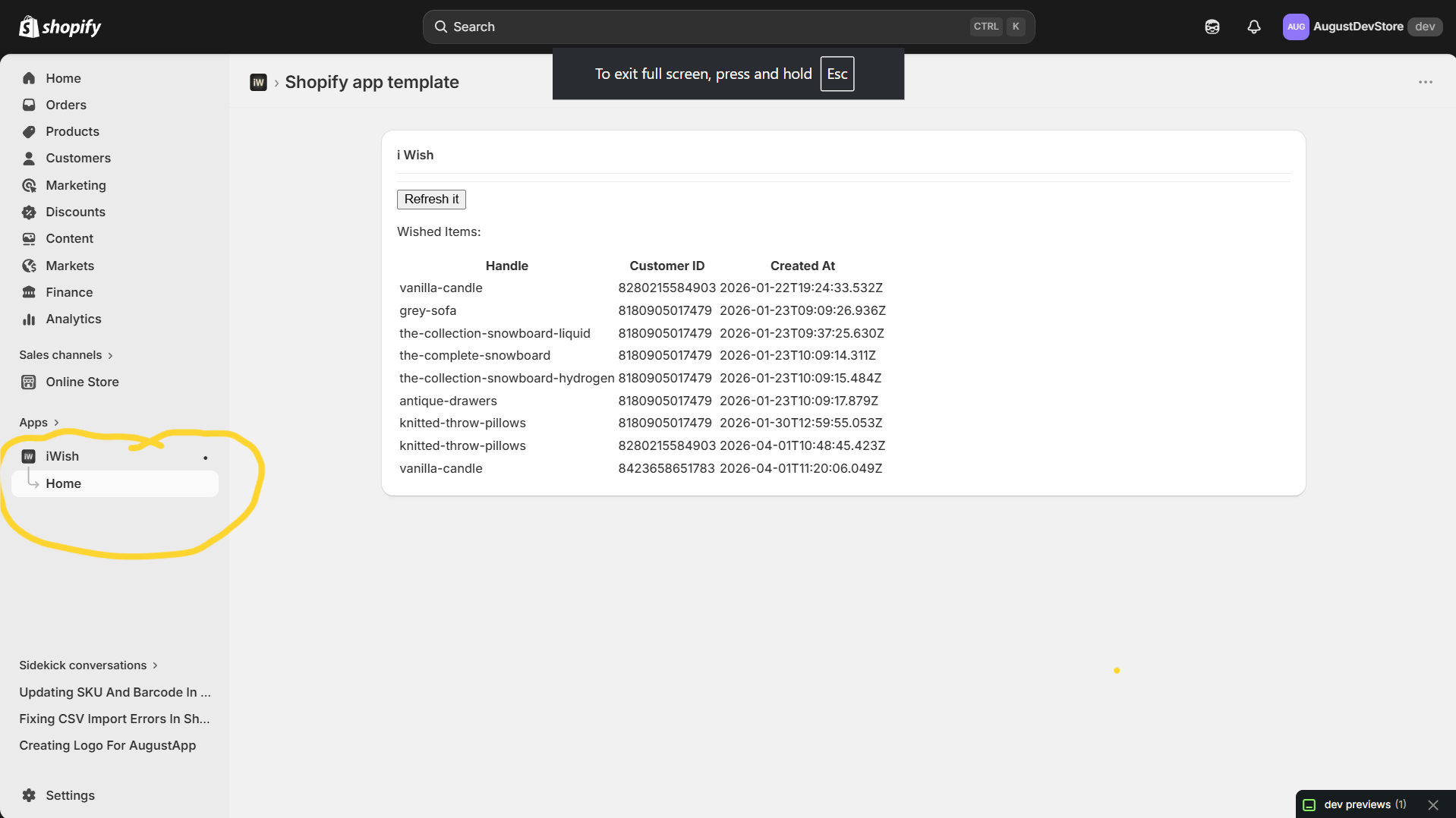Click the iWish app icon in sidebar

click(x=29, y=456)
